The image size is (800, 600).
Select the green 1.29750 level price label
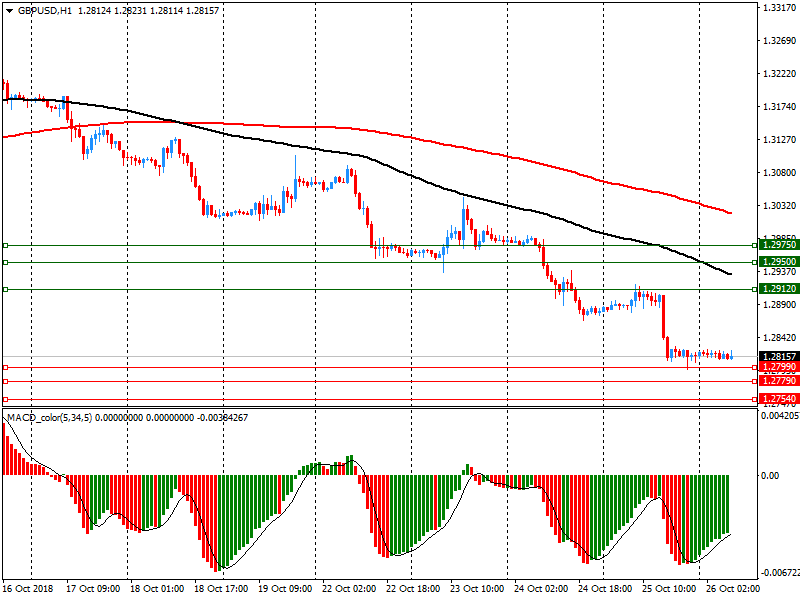(779, 245)
